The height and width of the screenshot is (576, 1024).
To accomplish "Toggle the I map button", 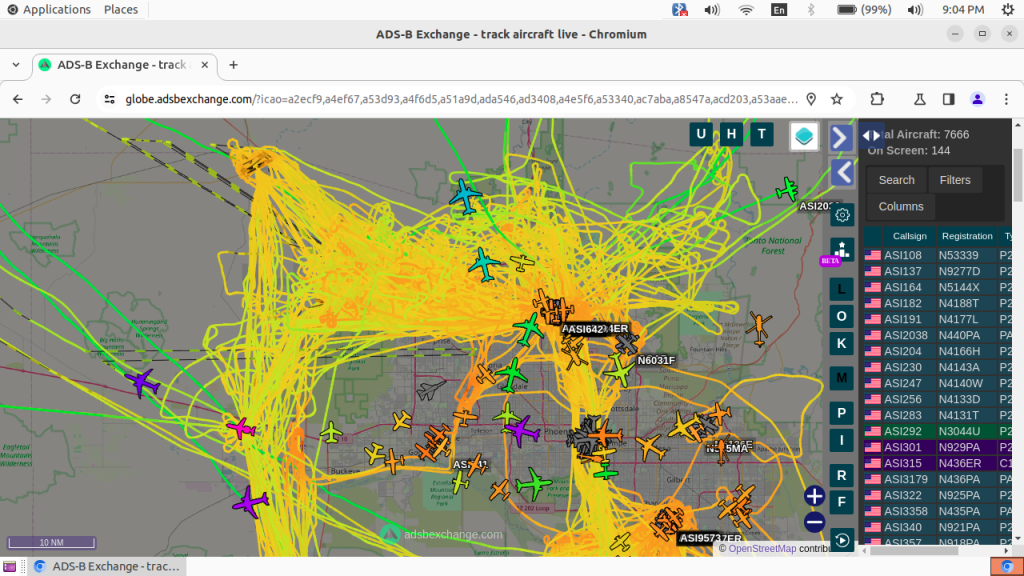I will [842, 440].
